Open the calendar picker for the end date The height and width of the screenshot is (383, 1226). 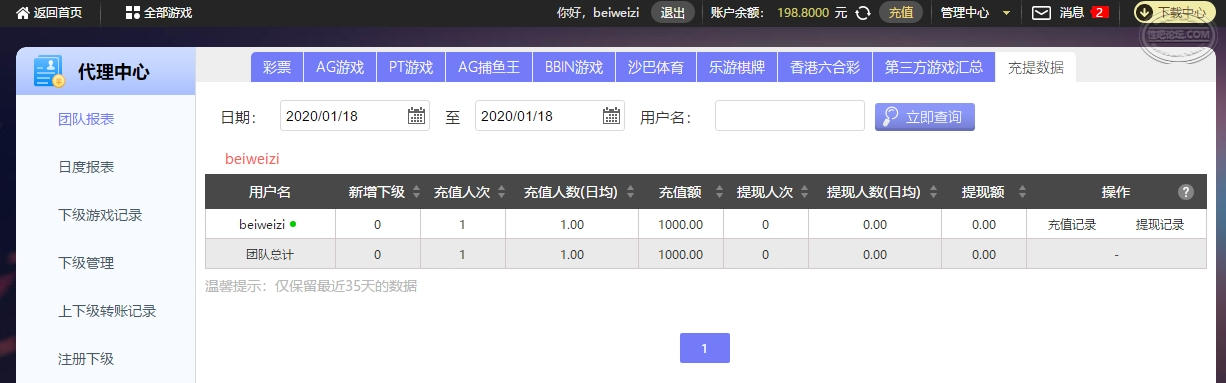click(611, 116)
